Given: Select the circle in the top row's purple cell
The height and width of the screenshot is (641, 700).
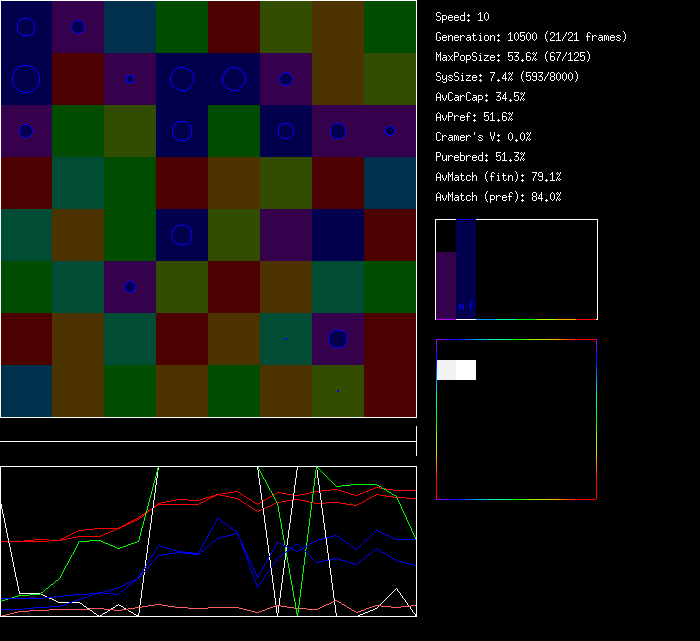Looking at the screenshot, I should tap(78, 27).
